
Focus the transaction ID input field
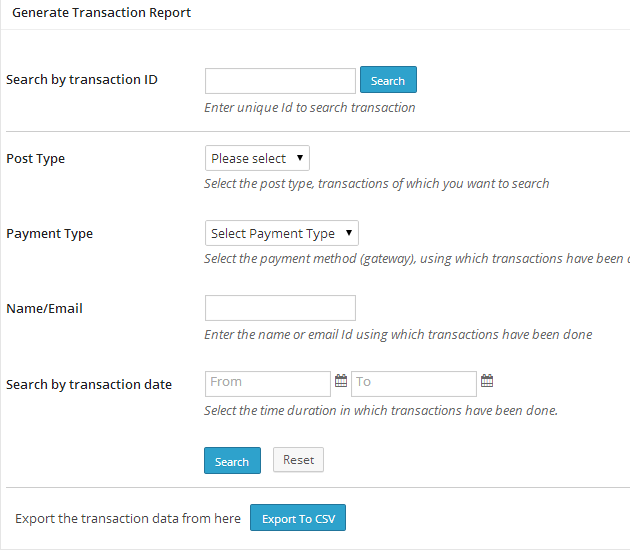pyautogui.click(x=280, y=81)
